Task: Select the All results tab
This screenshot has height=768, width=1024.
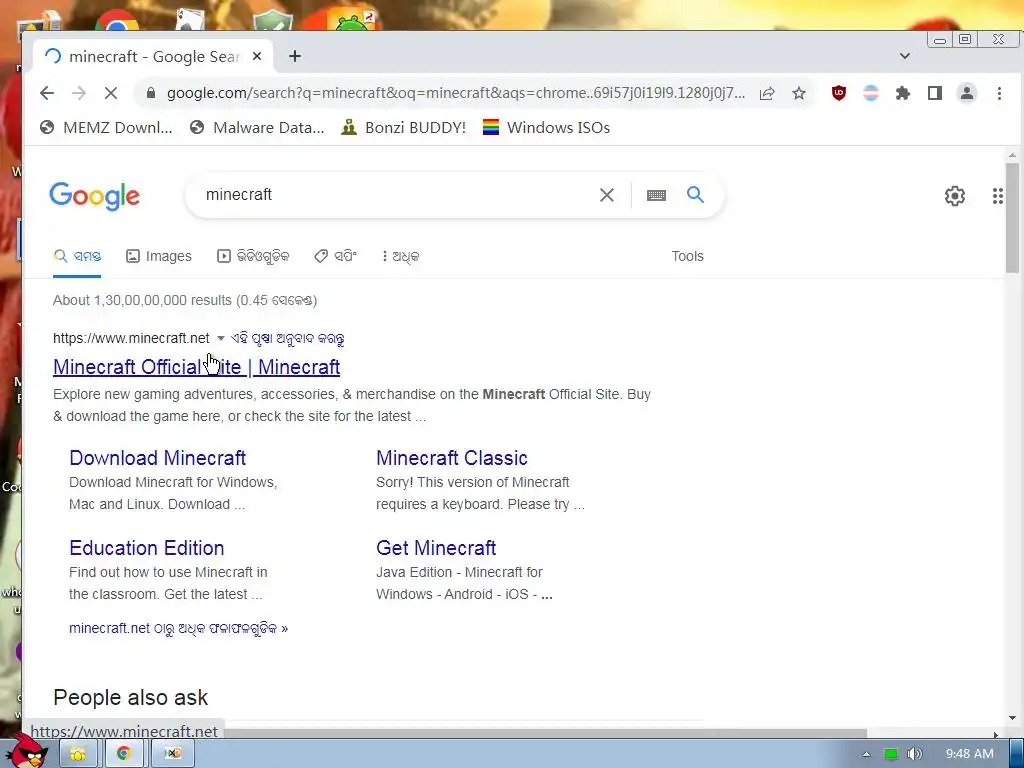Action: point(77,256)
